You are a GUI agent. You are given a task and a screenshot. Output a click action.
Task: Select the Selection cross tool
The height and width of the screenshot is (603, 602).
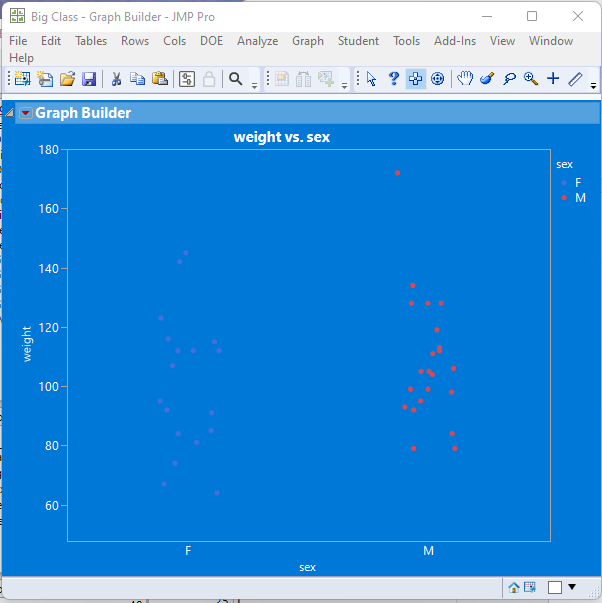click(x=415, y=79)
